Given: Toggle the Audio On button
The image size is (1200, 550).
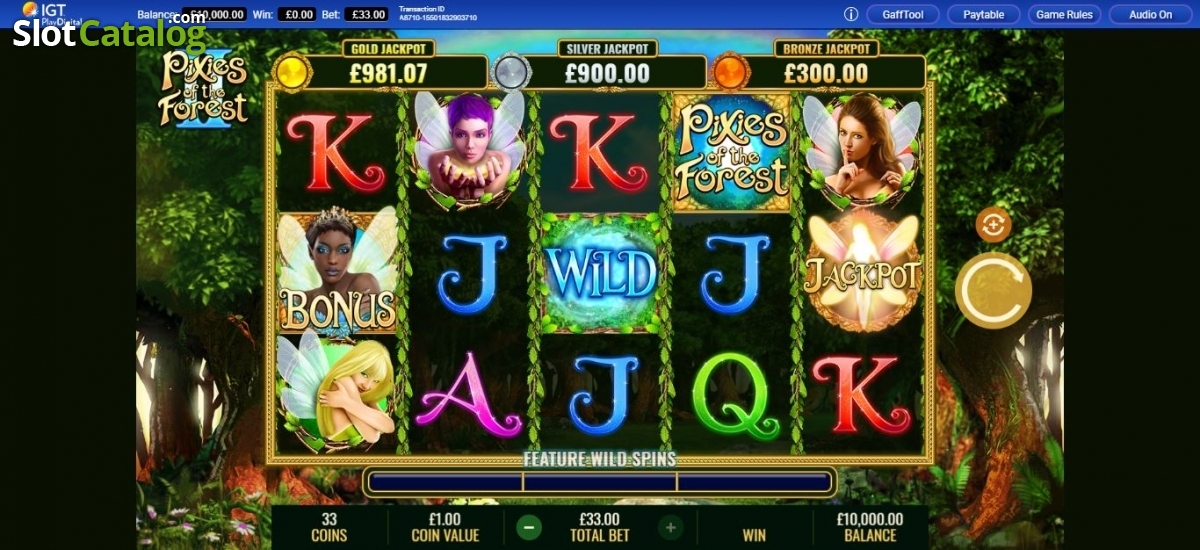Looking at the screenshot, I should [1150, 14].
